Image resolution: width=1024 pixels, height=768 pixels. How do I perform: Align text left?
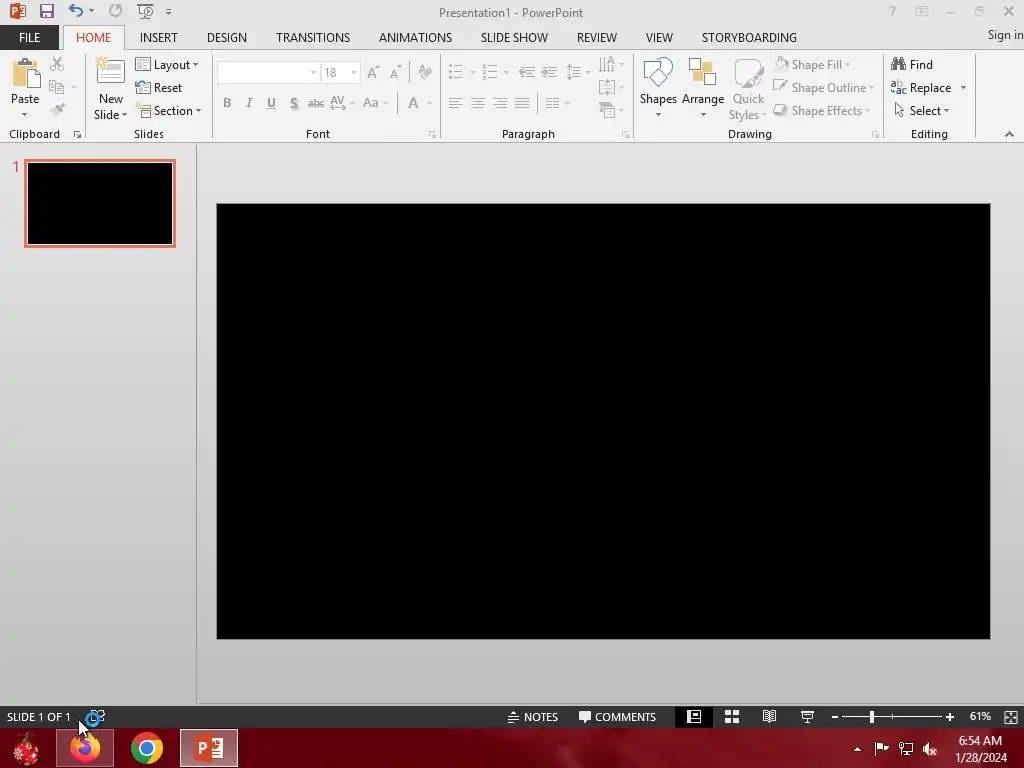click(x=456, y=103)
